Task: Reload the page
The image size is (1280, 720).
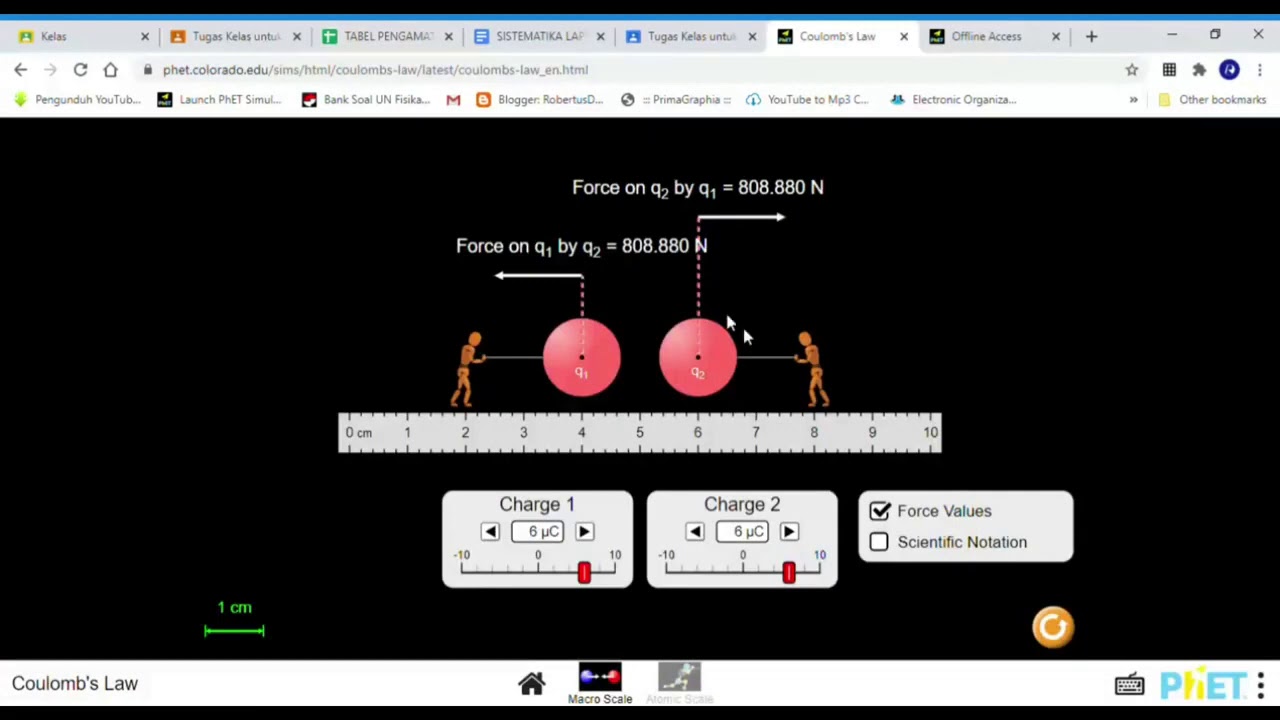Action: pyautogui.click(x=80, y=70)
